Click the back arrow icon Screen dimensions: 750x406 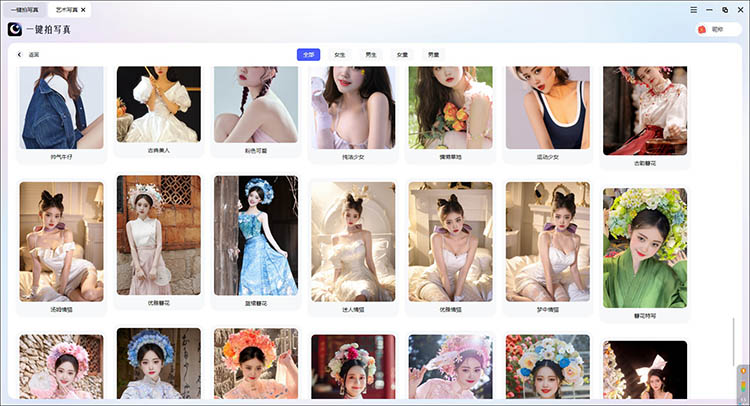20,55
